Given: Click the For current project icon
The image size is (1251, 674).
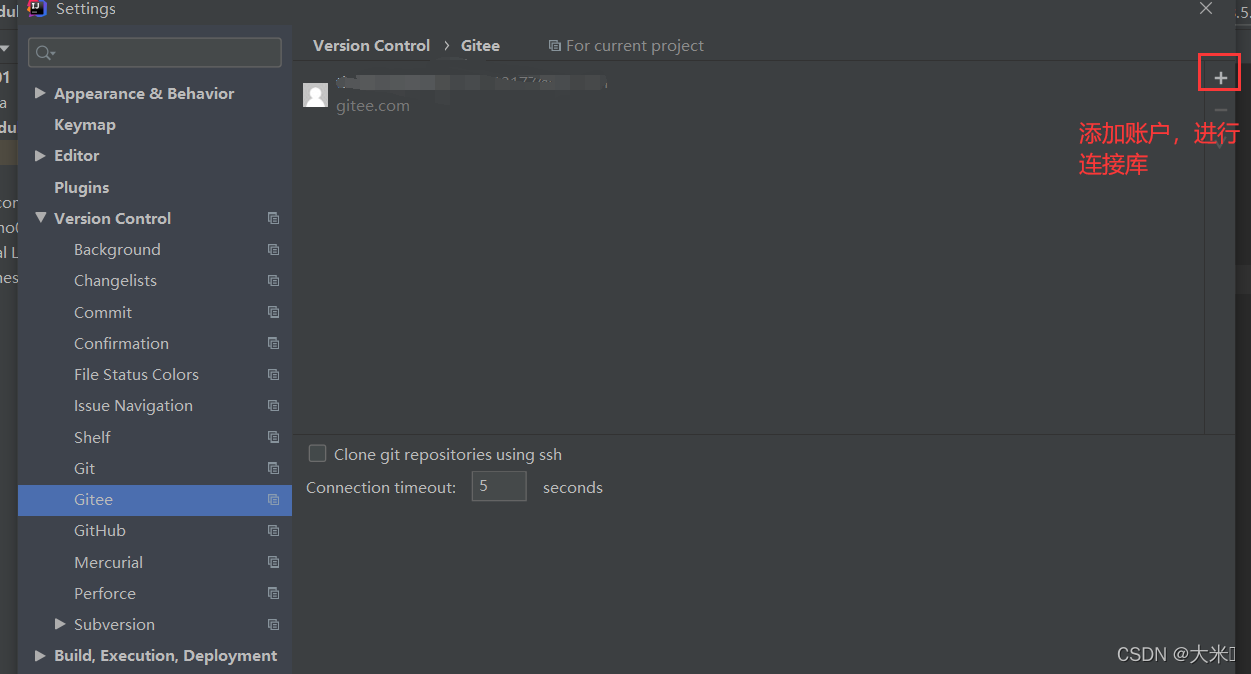Looking at the screenshot, I should 555,46.
